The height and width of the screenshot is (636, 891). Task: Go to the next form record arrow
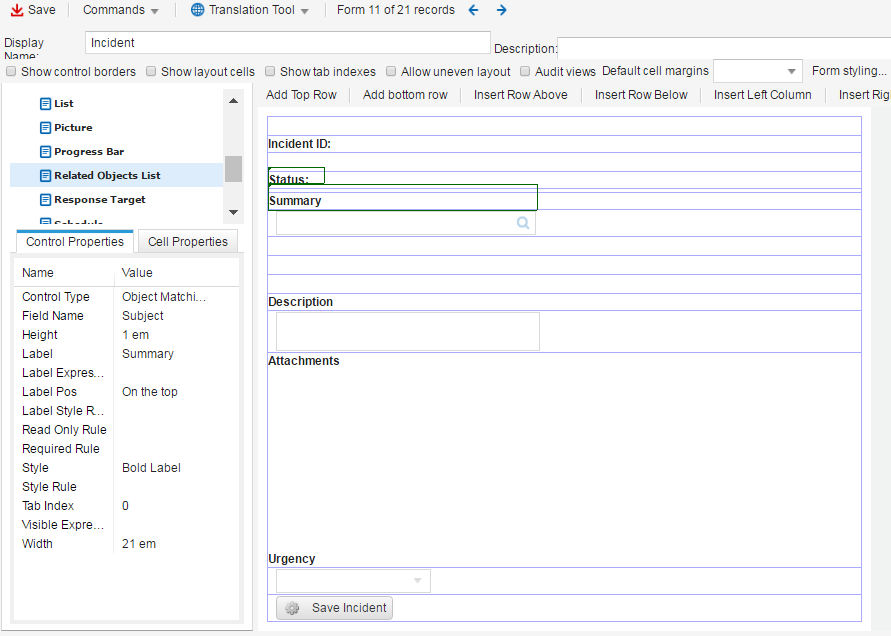click(x=502, y=10)
